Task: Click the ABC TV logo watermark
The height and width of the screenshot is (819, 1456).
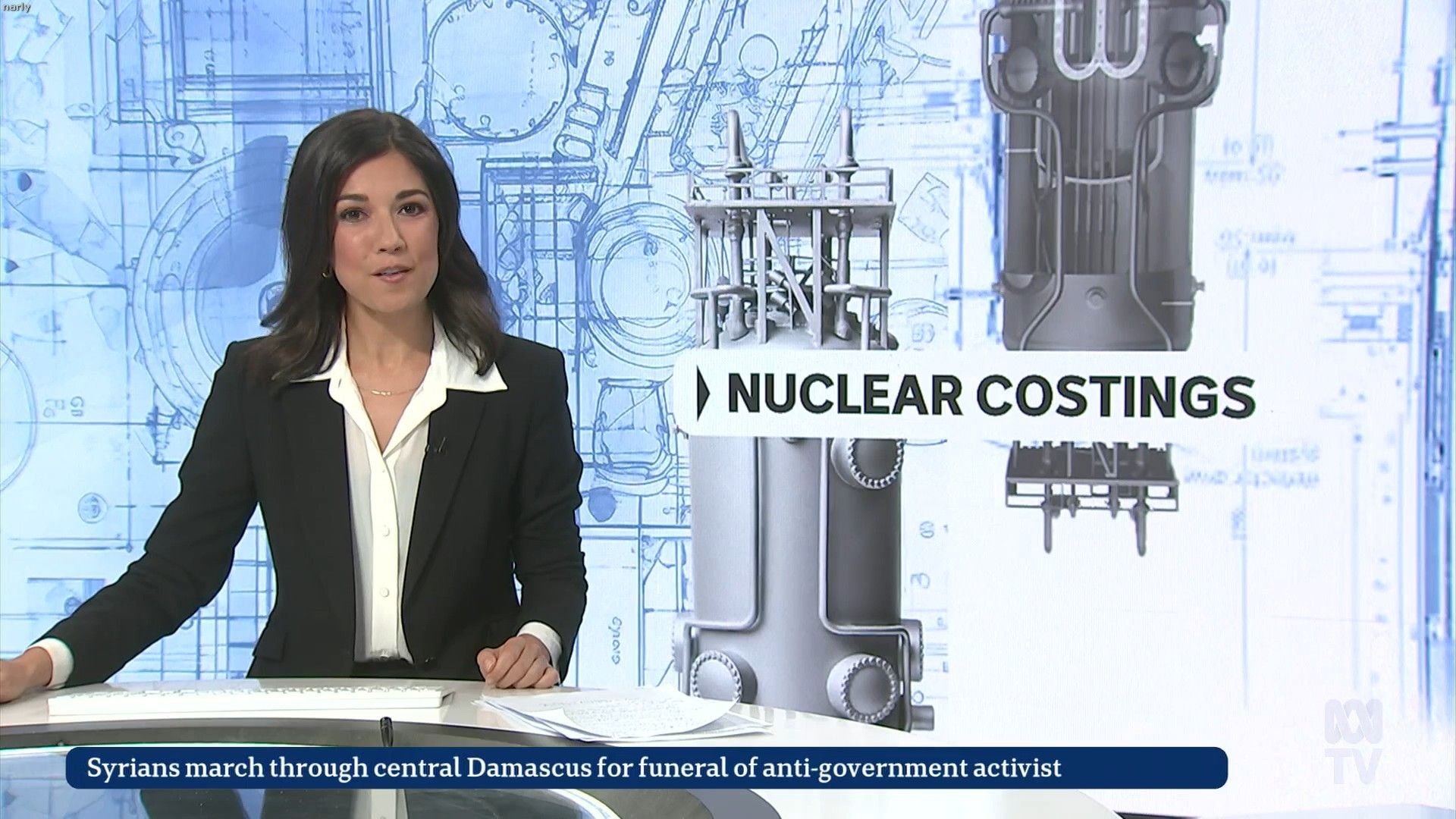Action: [1354, 742]
